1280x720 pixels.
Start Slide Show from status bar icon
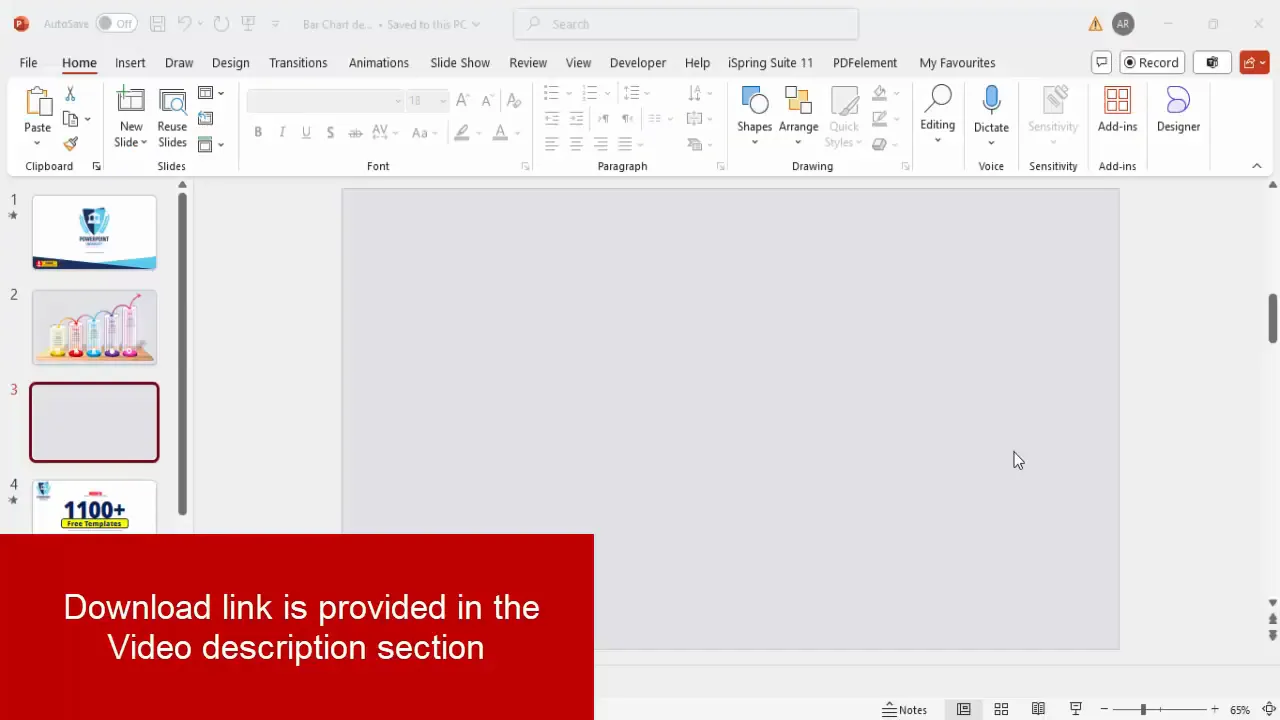click(1076, 709)
